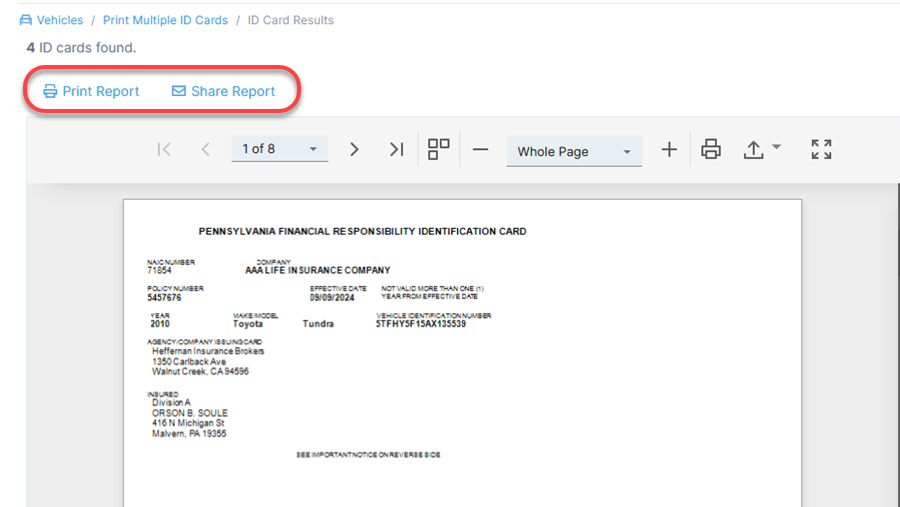This screenshot has width=900, height=507.
Task: Click the export upload icon
Action: 753,150
